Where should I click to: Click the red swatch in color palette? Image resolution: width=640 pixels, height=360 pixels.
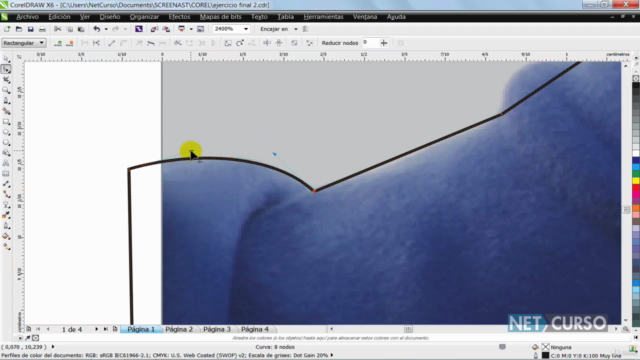(x=636, y=188)
